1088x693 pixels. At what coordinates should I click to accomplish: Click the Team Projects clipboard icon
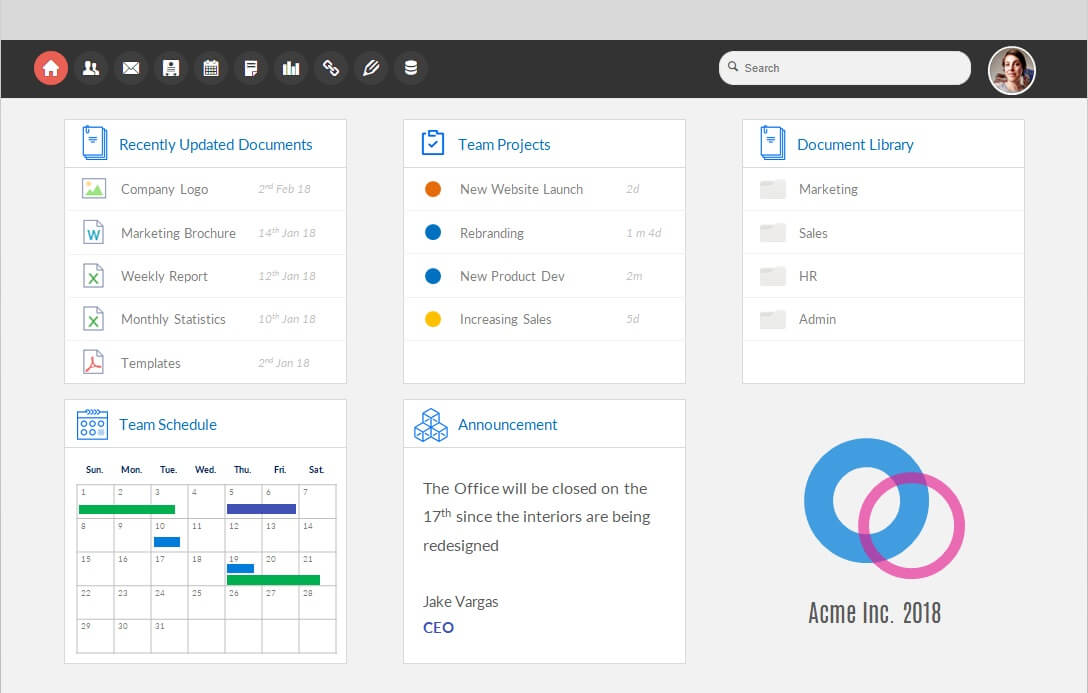pyautogui.click(x=433, y=143)
